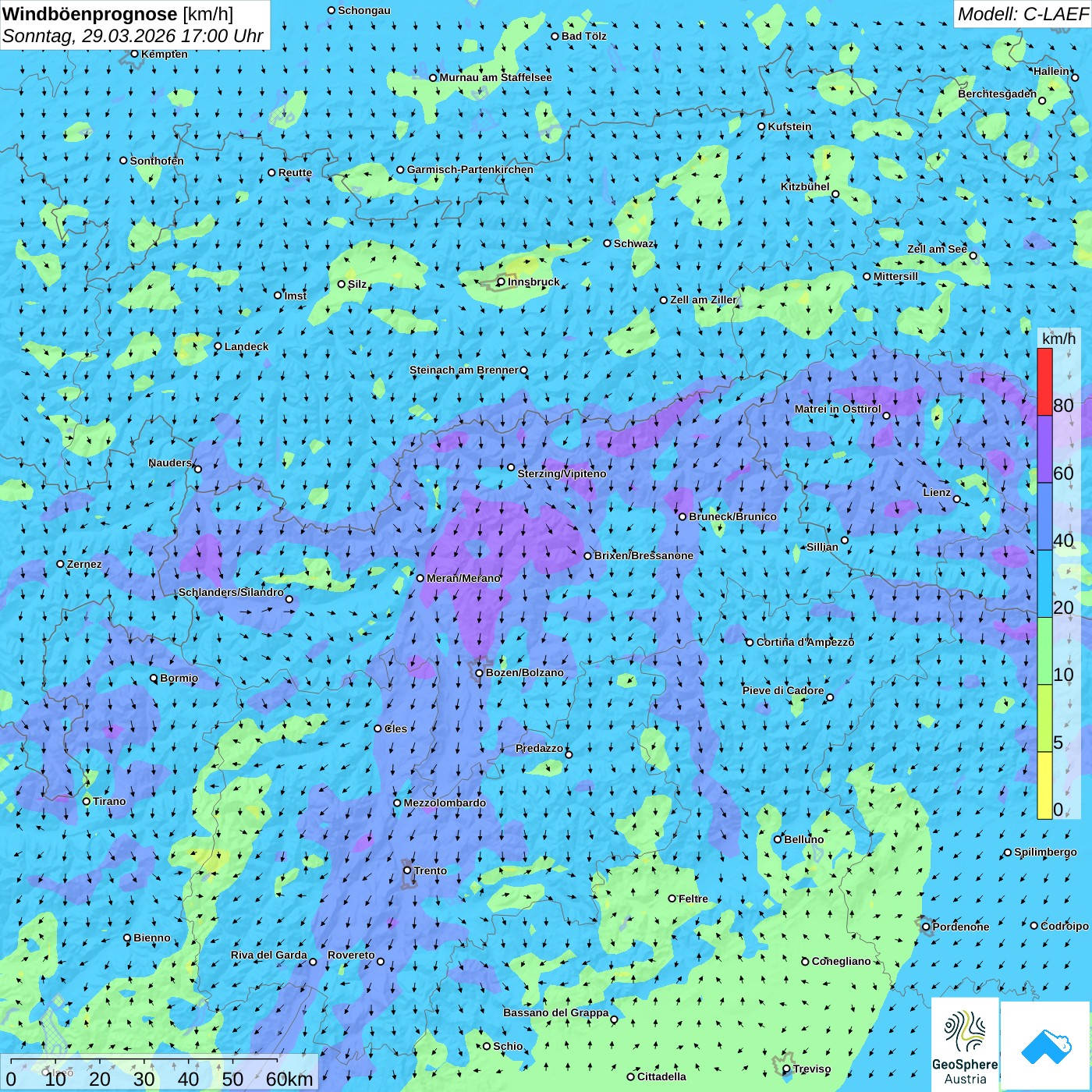Pick the dark blue 40–60 km/h legend swatch
The width and height of the screenshot is (1092, 1092).
coord(1044,516)
